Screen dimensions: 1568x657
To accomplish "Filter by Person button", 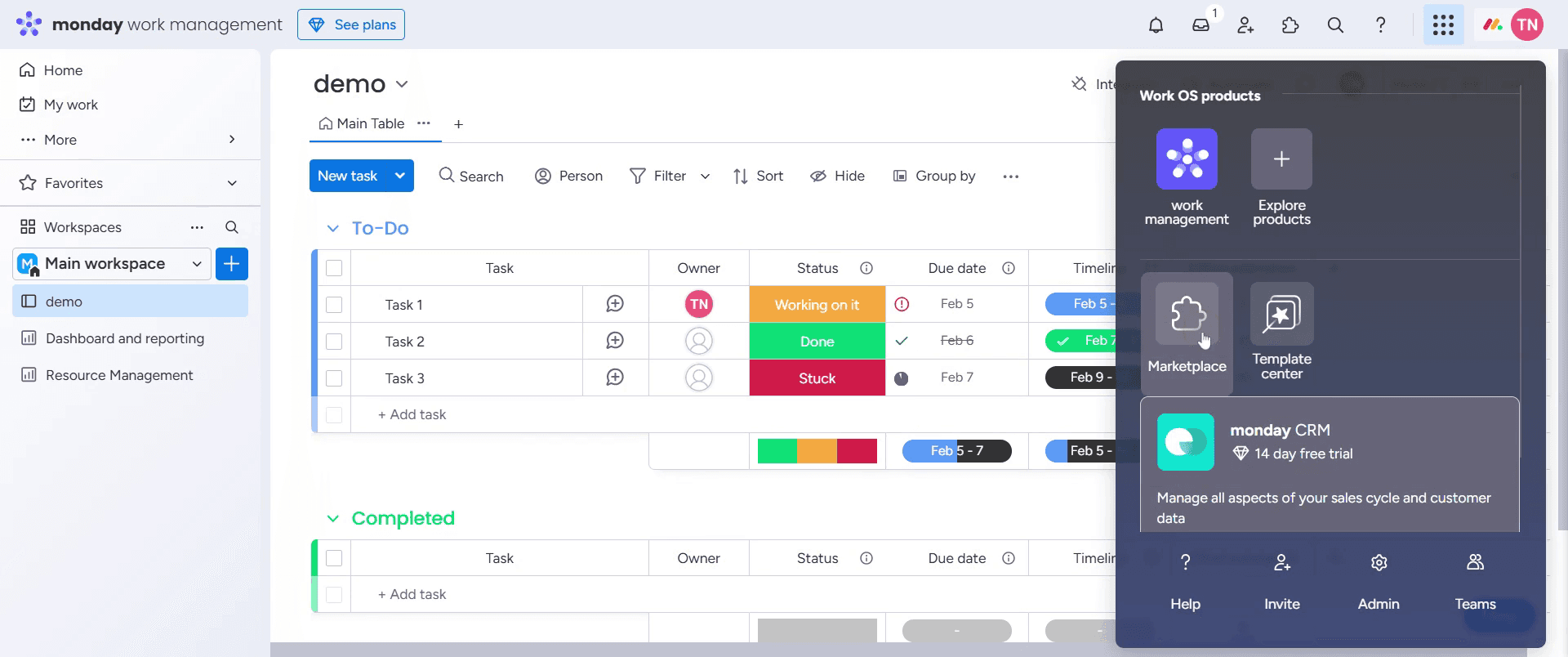I will [568, 177].
